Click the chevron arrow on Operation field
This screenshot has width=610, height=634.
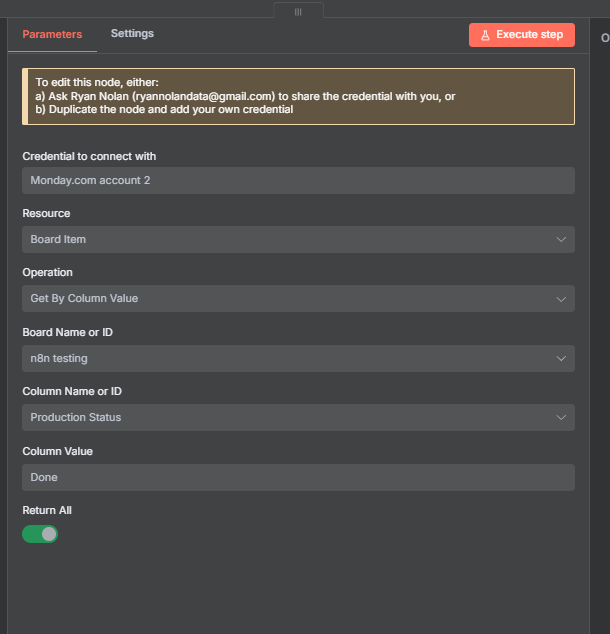pyautogui.click(x=561, y=299)
